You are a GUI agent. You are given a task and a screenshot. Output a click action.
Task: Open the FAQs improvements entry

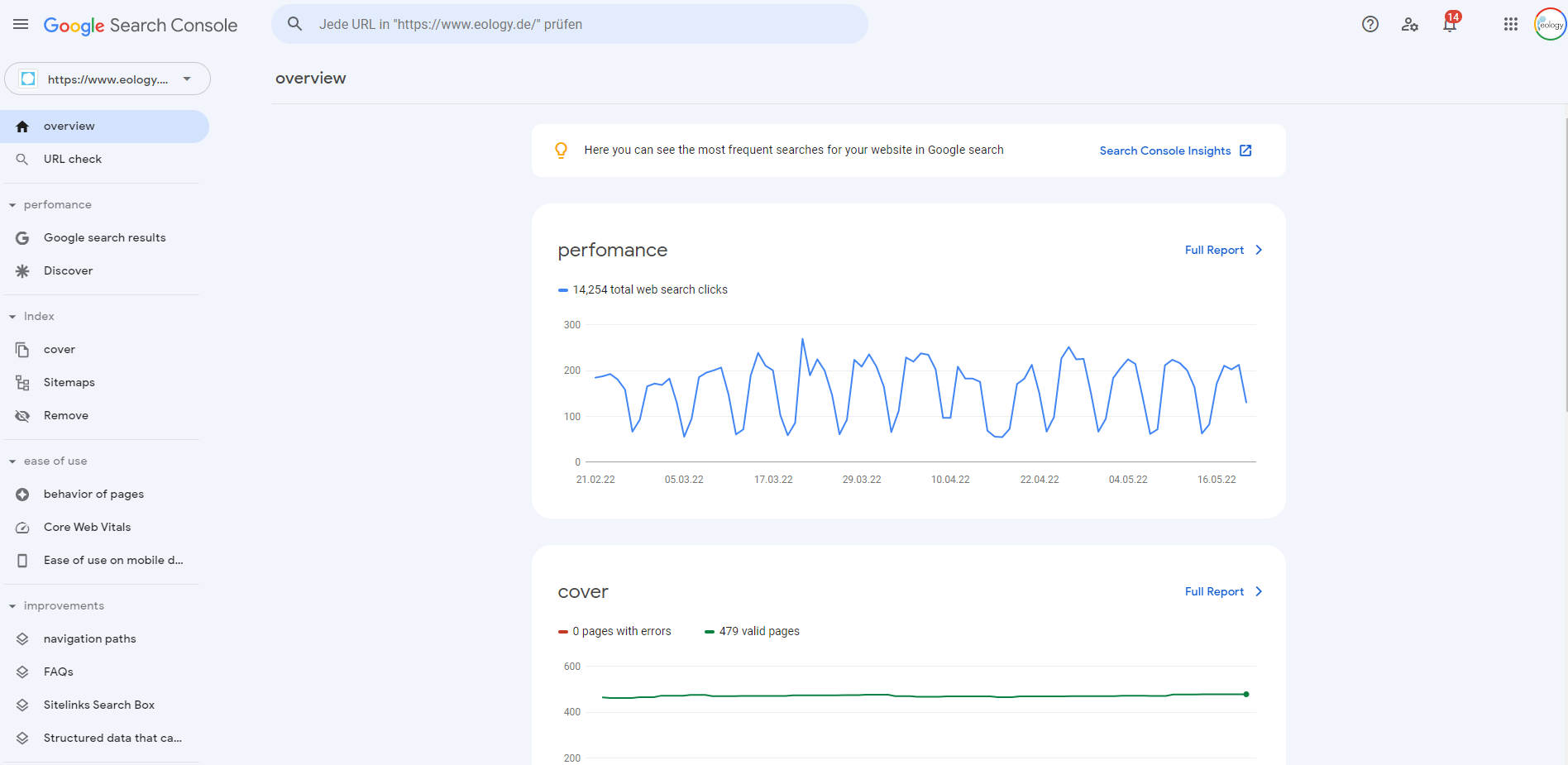[x=104, y=672]
